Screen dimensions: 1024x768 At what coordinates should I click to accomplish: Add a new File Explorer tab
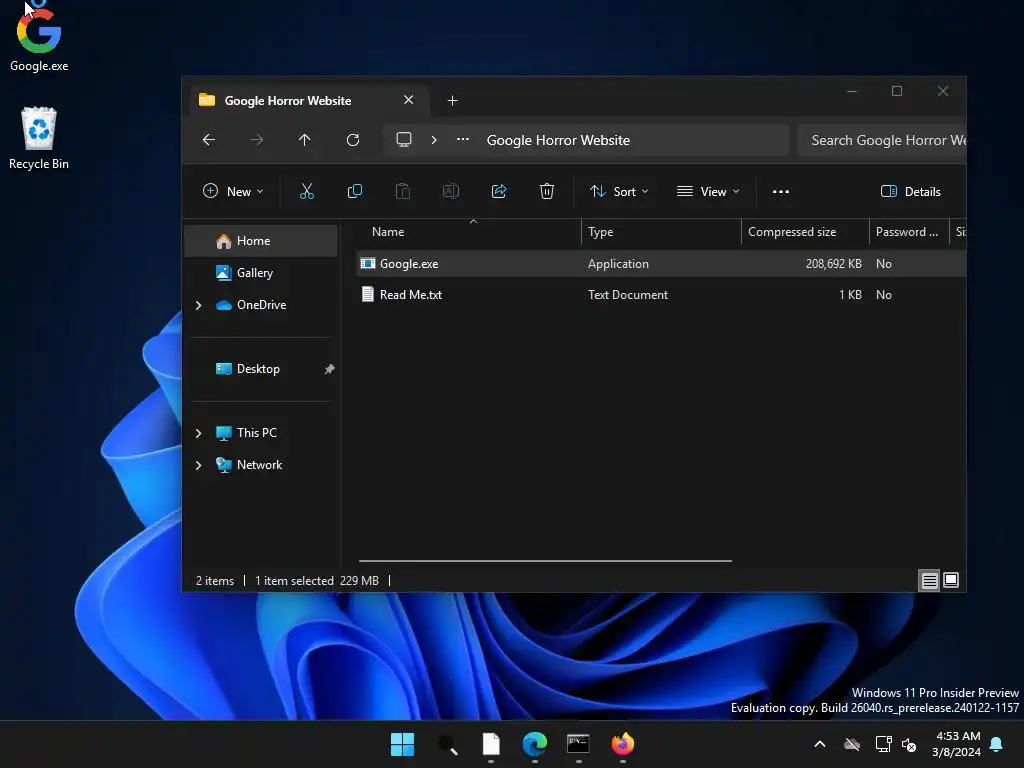click(x=453, y=101)
